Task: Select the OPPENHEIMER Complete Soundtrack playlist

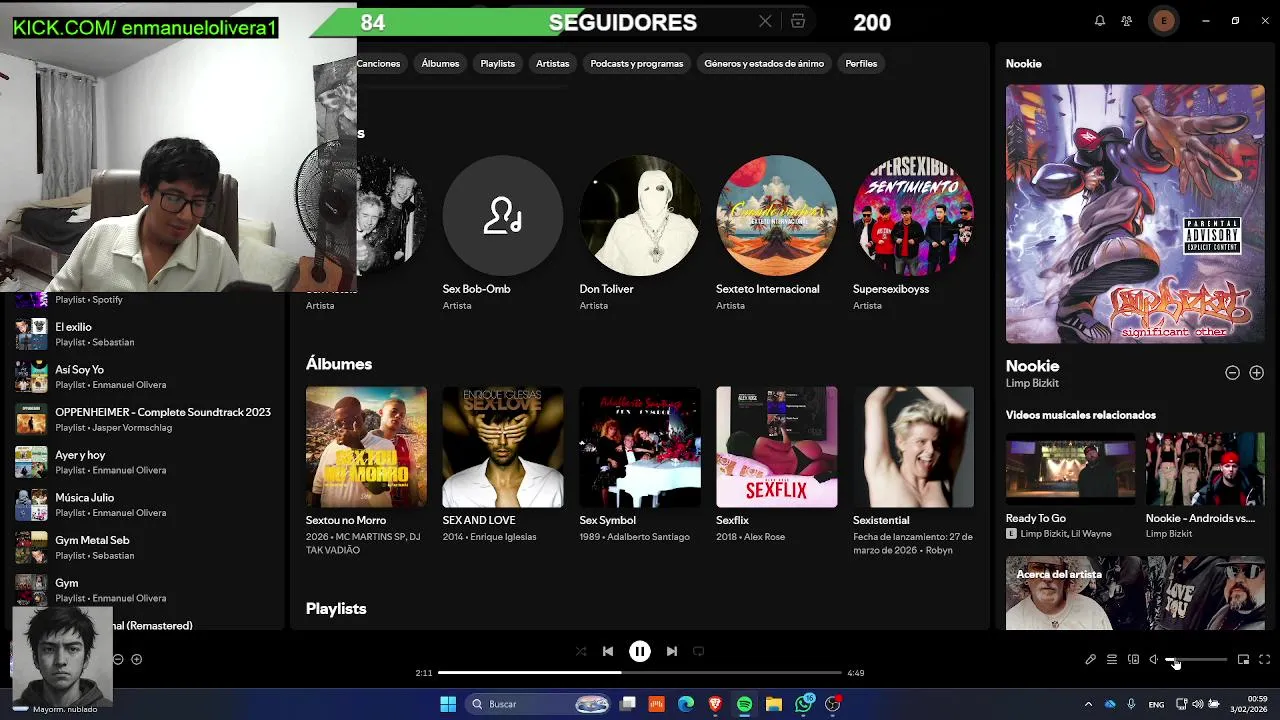Action: point(145,419)
